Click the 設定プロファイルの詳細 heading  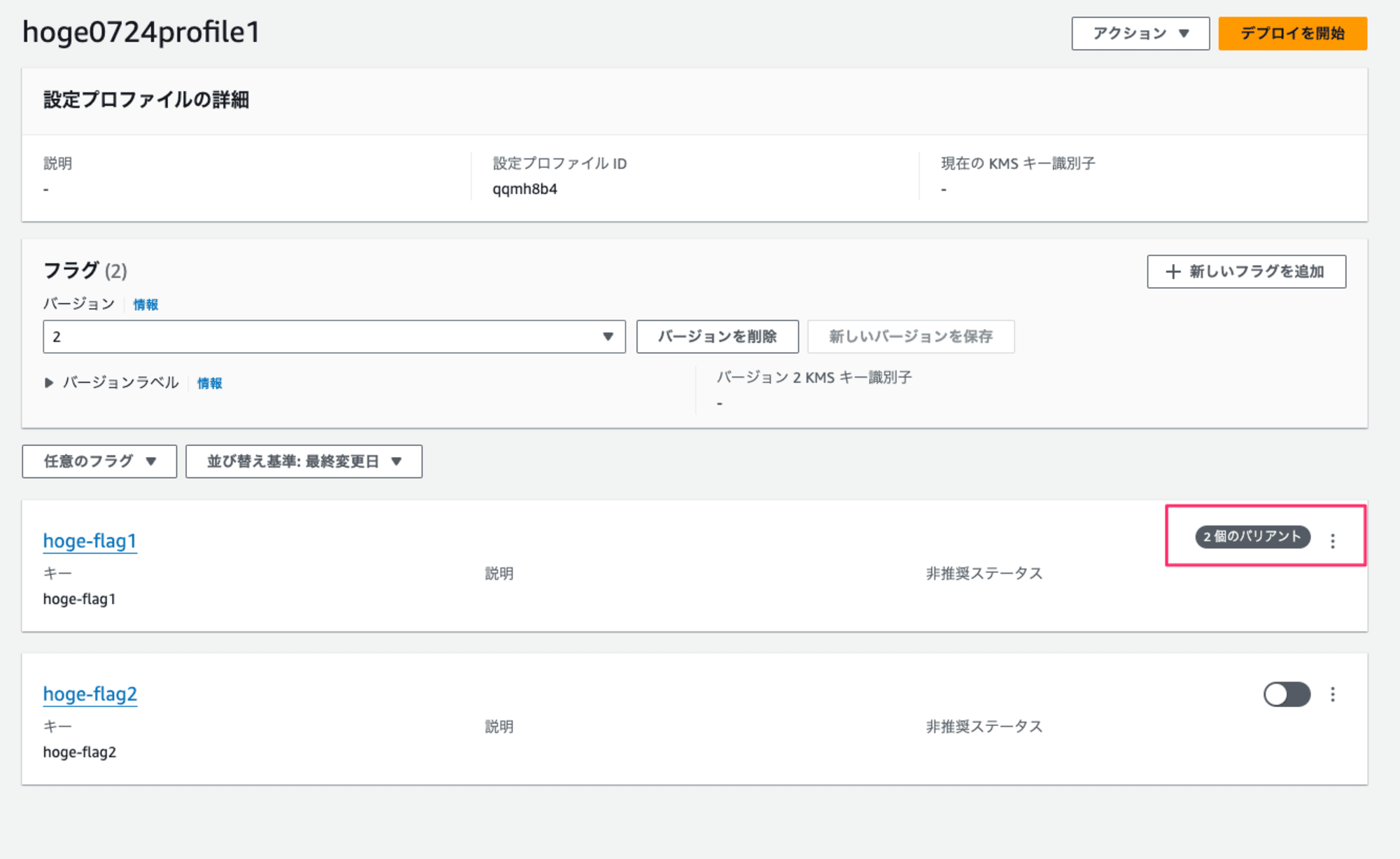pos(146,99)
